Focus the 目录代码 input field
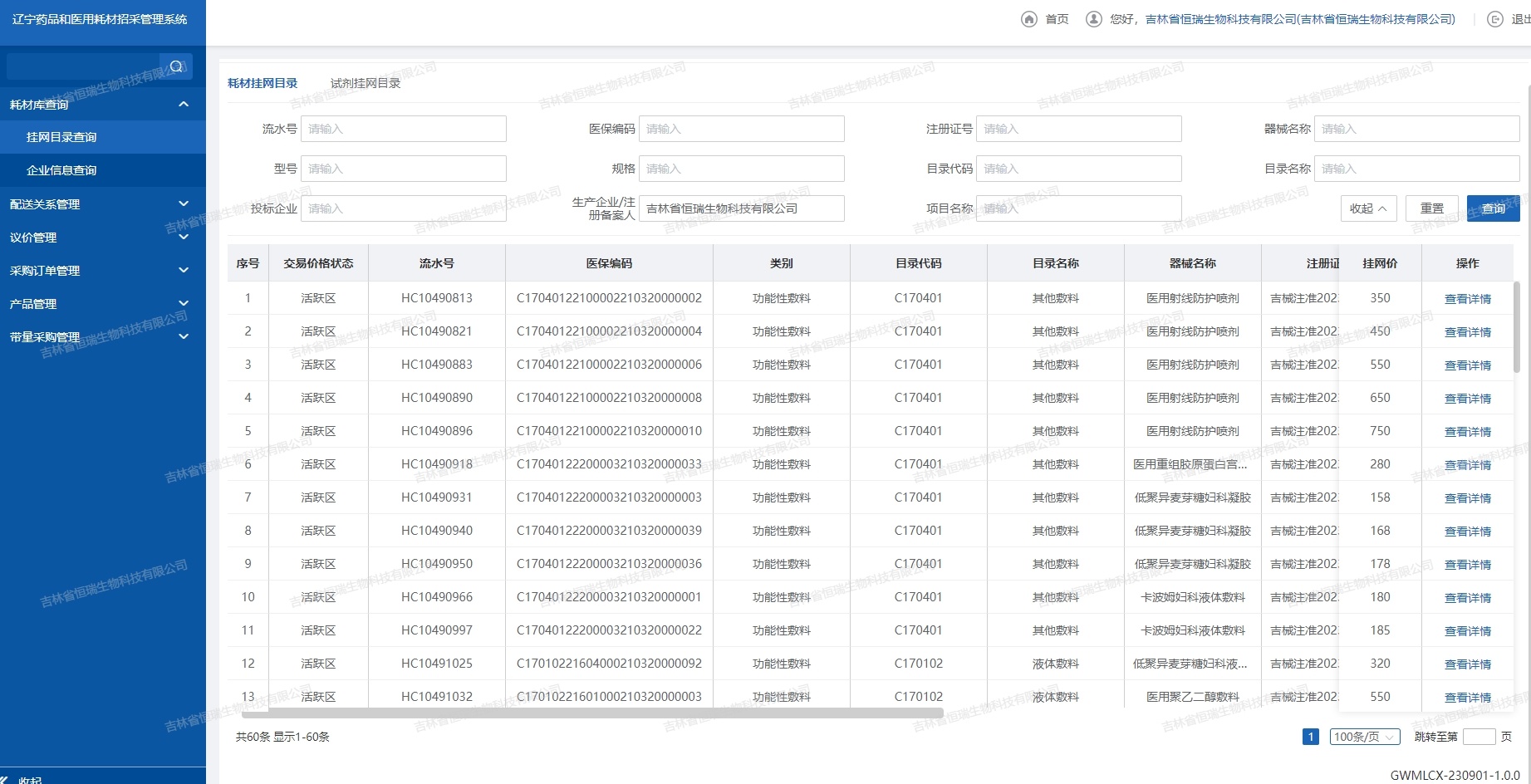 coord(1078,169)
